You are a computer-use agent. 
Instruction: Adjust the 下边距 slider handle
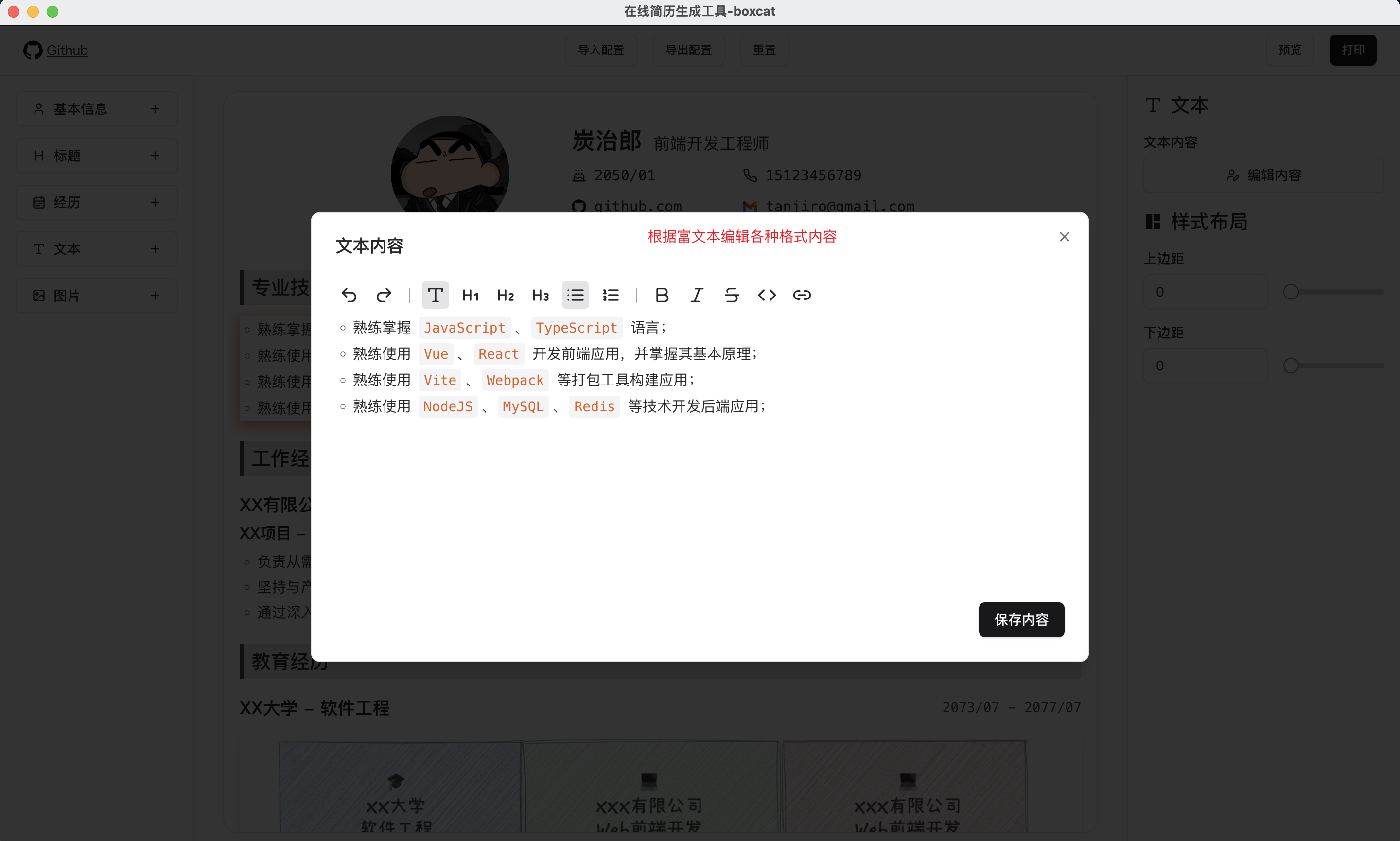click(x=1291, y=366)
